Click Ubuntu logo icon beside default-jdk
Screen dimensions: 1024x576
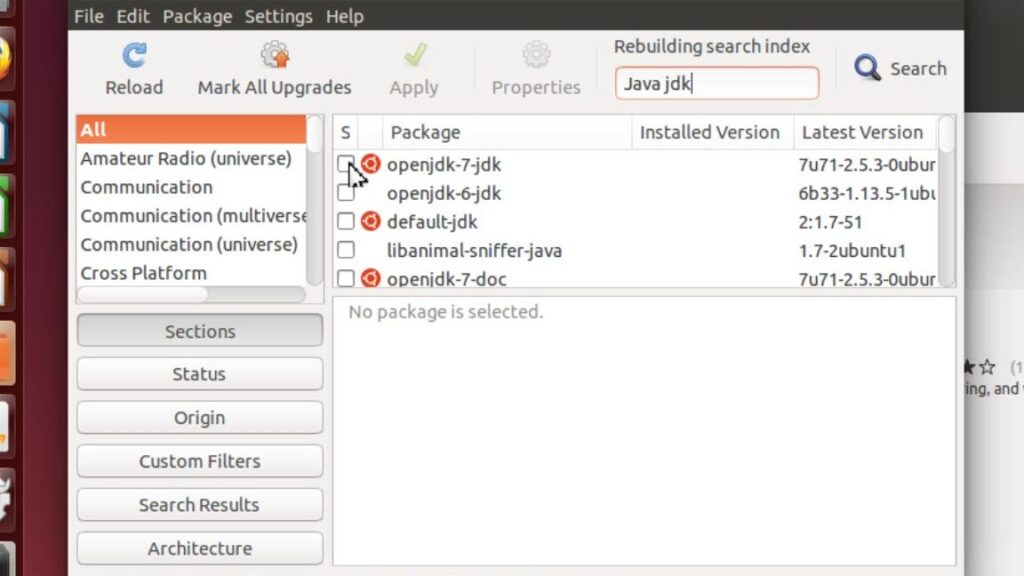[370, 221]
